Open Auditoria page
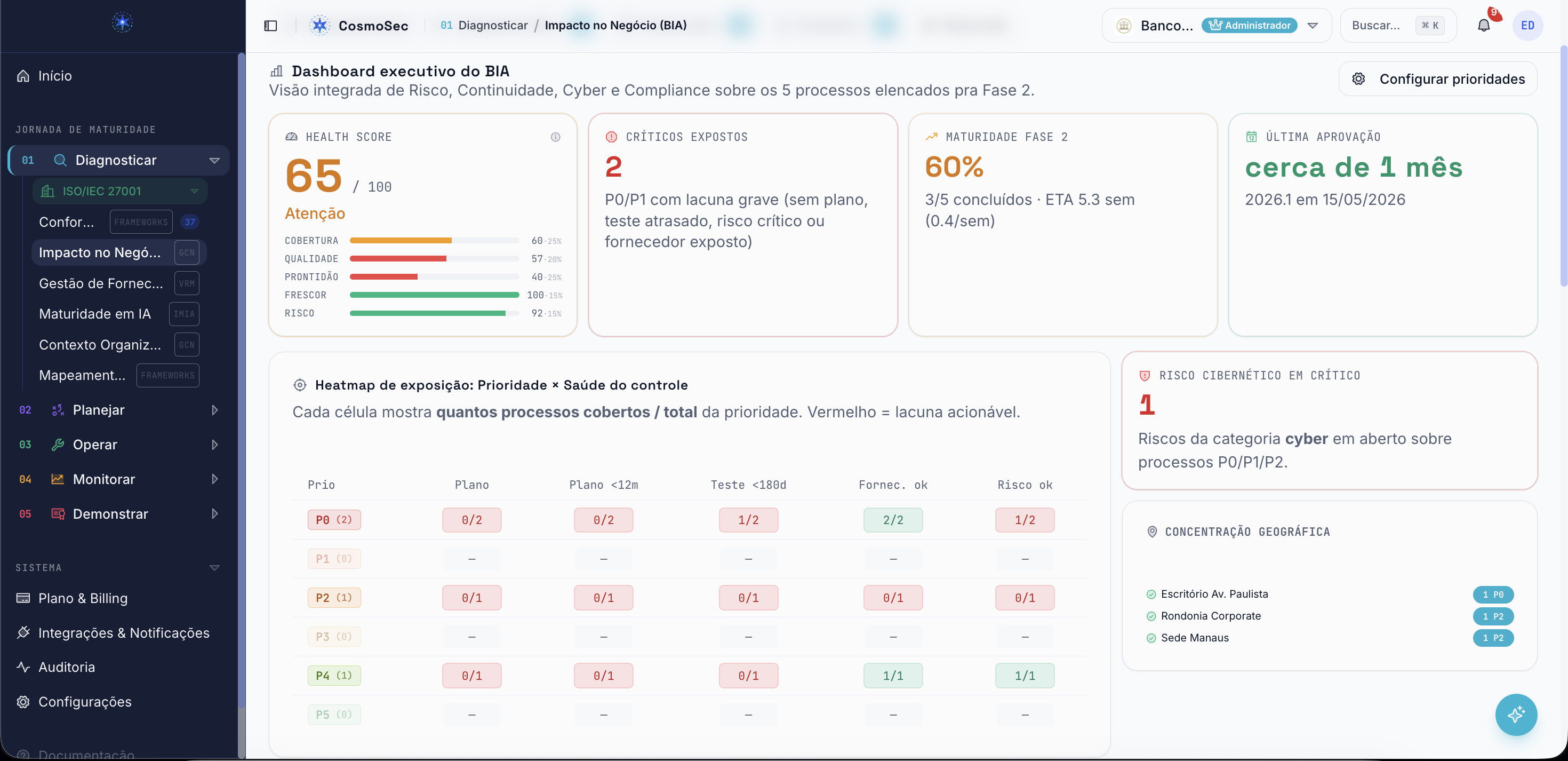This screenshot has height=761, width=1568. pos(119,667)
